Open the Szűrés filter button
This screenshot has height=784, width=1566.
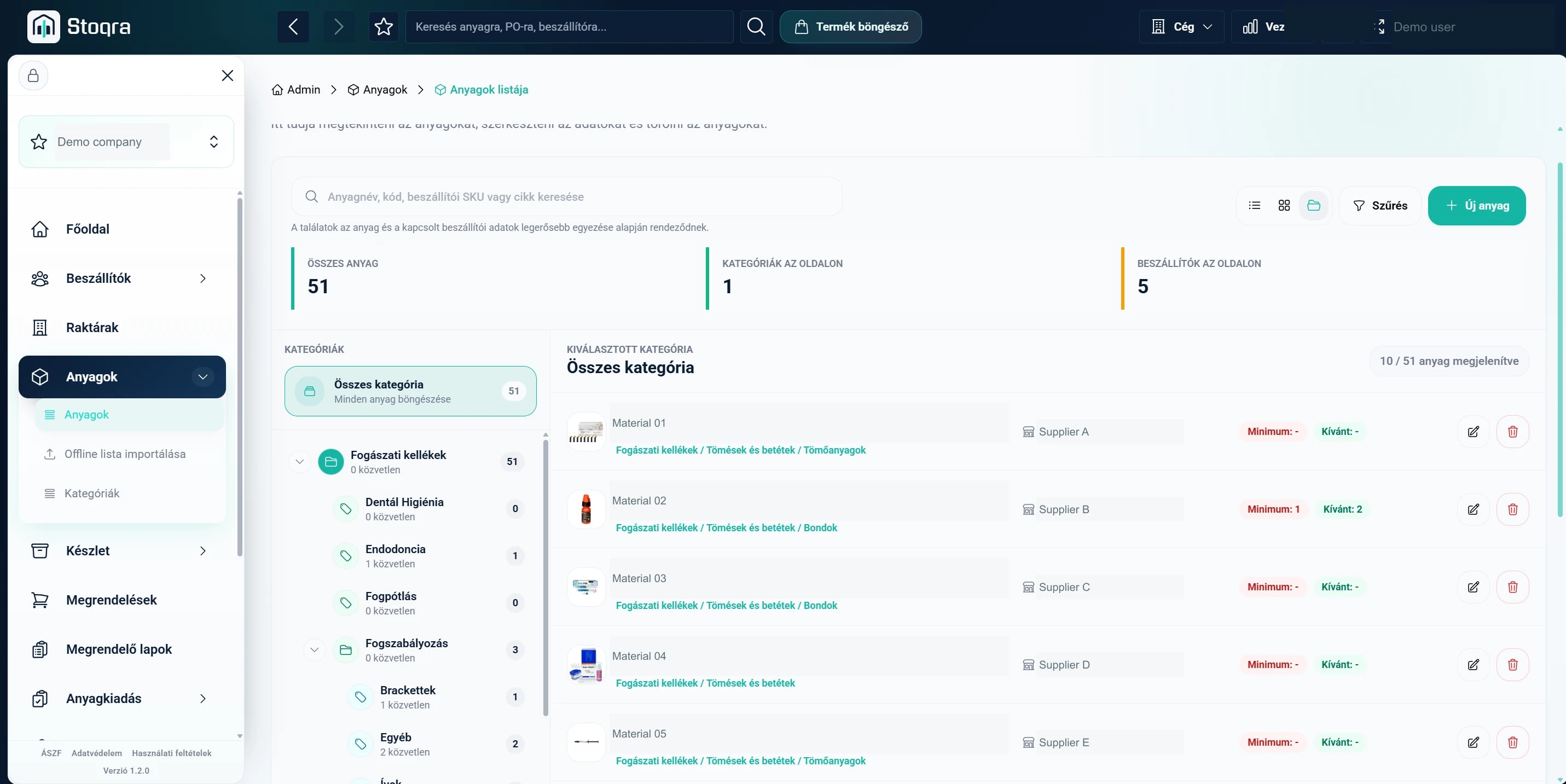[1380, 205]
